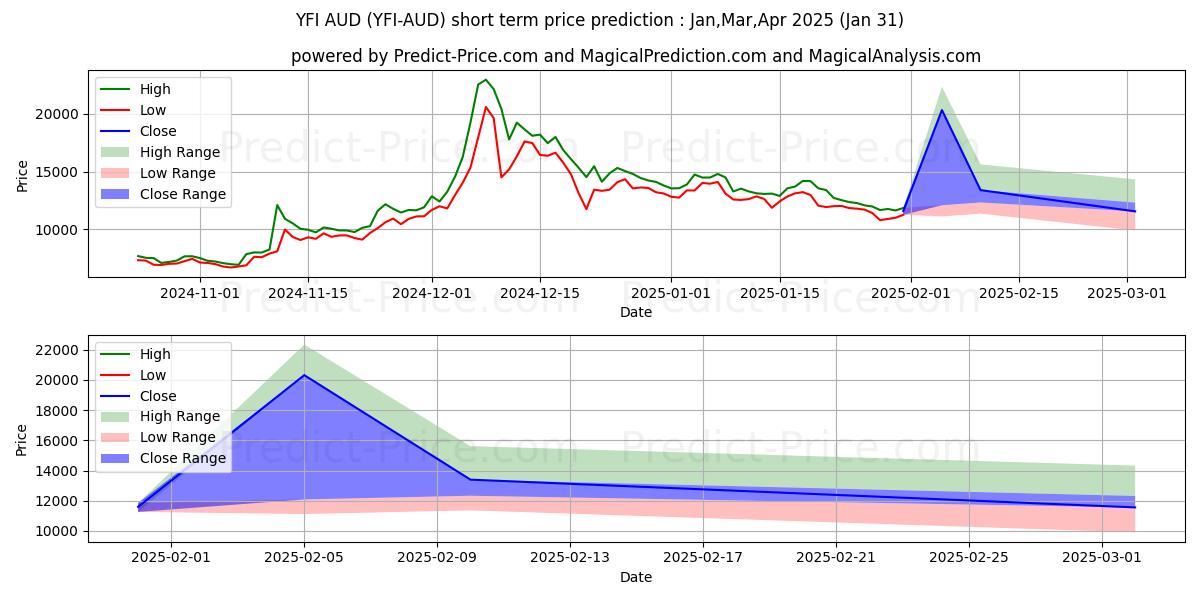The image size is (1200, 600).
Task: Click the 22000 price tick on bottom chart
Action: tap(59, 350)
